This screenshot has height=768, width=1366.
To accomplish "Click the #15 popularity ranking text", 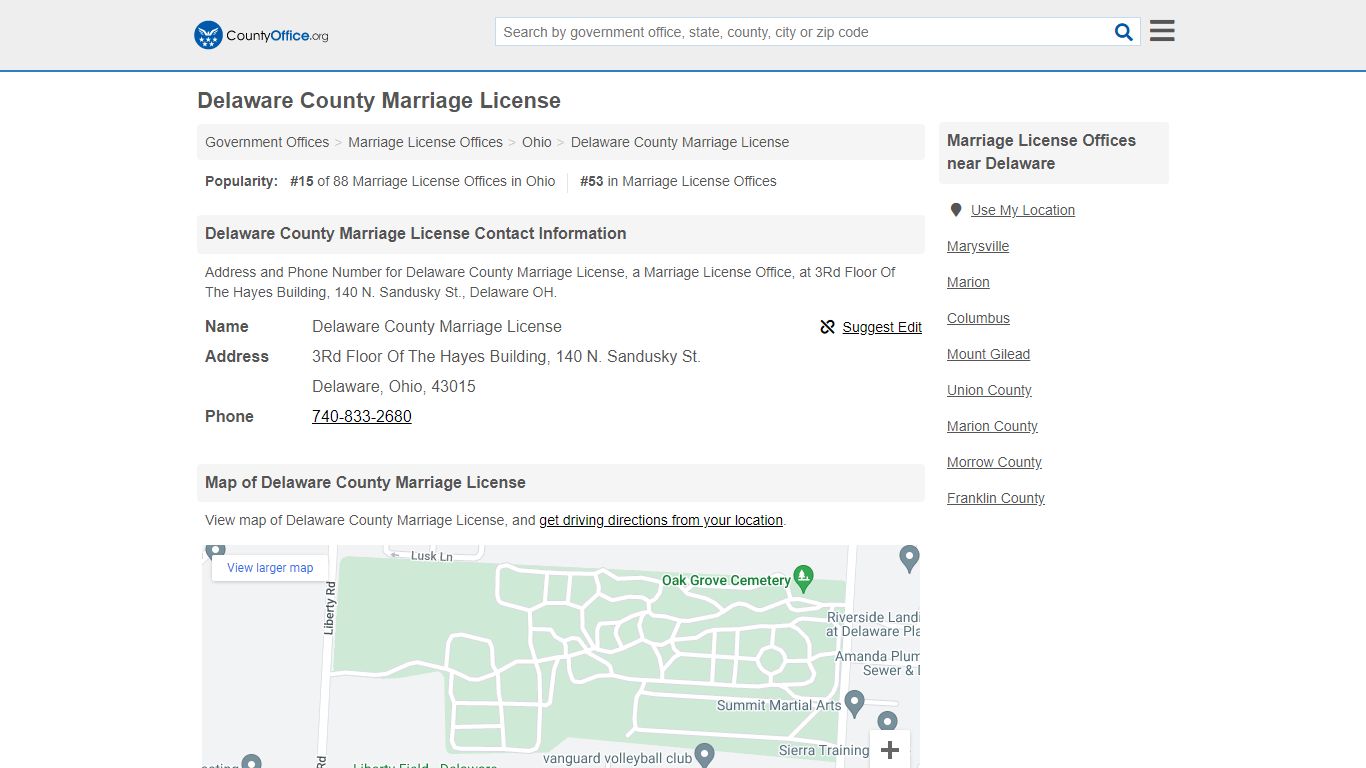I will coord(422,181).
